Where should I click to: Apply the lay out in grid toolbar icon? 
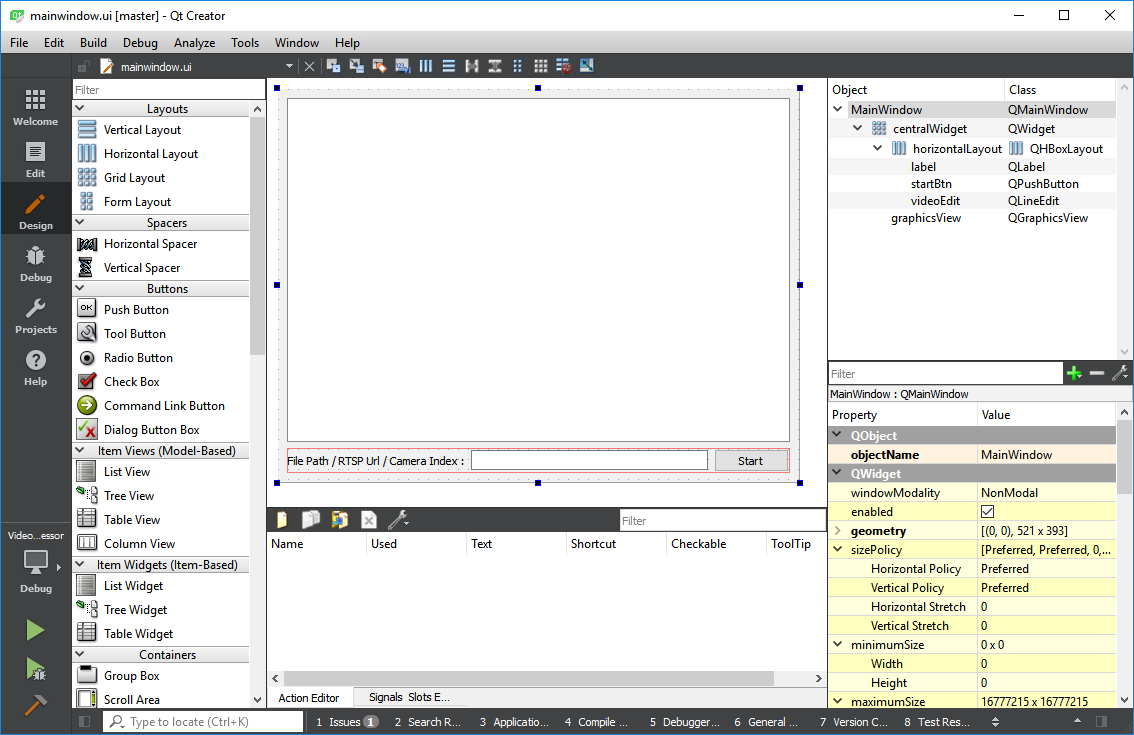coord(540,66)
